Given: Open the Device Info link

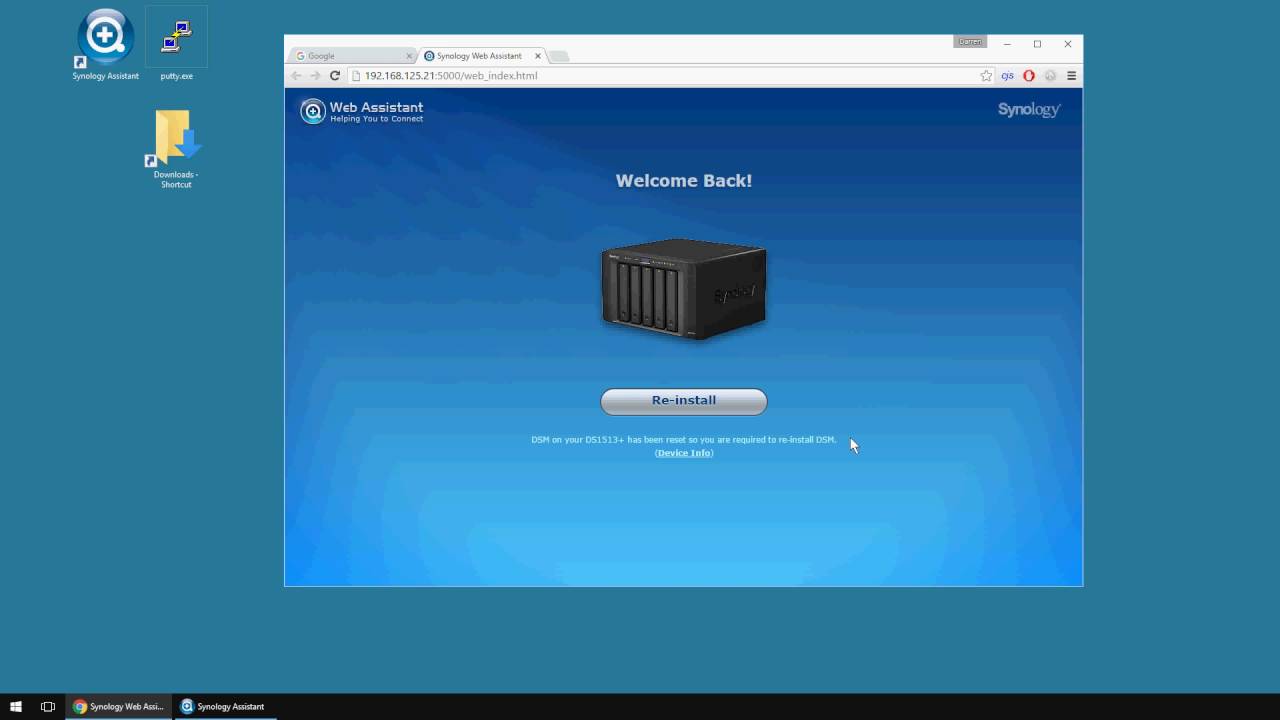Looking at the screenshot, I should click(x=684, y=453).
